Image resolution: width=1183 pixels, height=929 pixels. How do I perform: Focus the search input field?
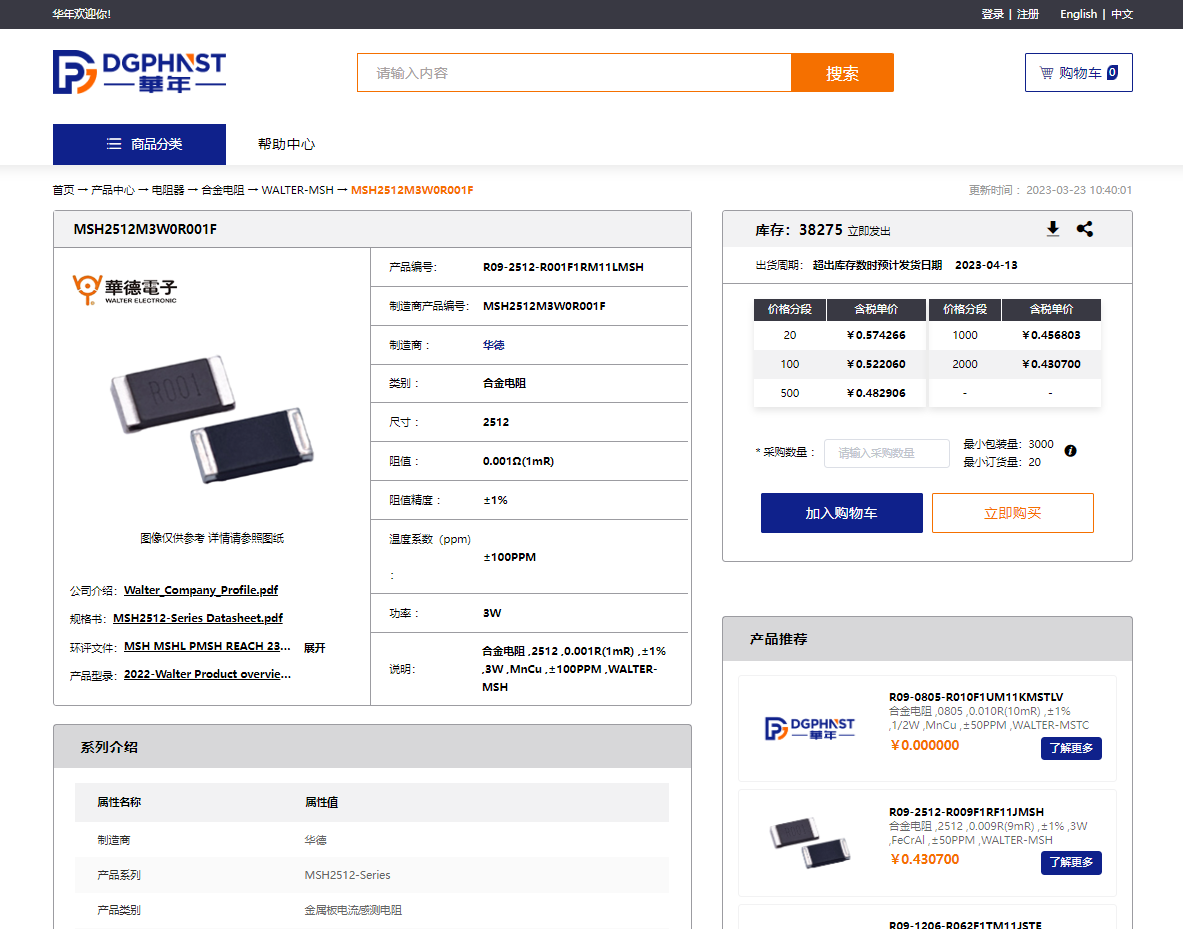(574, 72)
